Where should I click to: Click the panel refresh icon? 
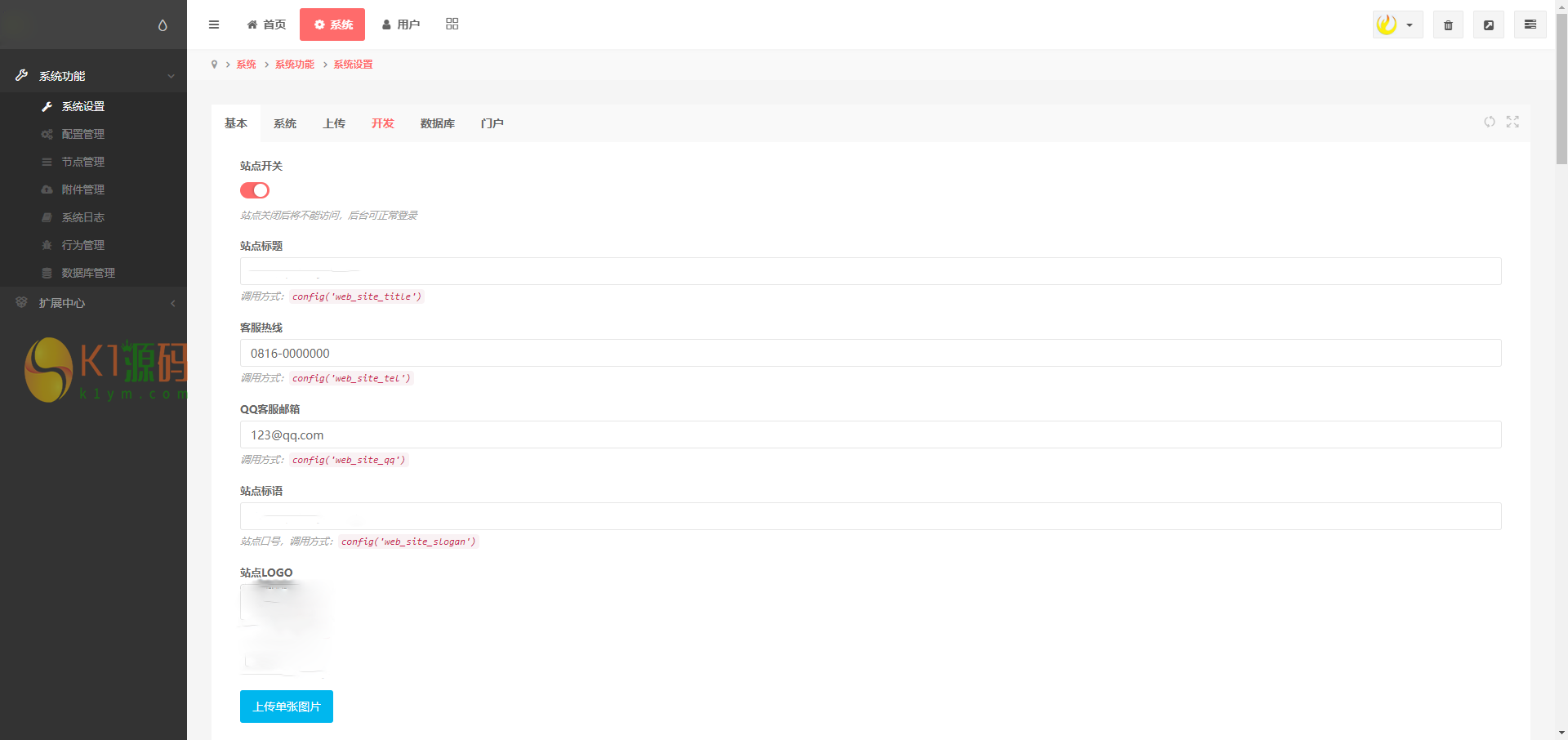point(1490,122)
